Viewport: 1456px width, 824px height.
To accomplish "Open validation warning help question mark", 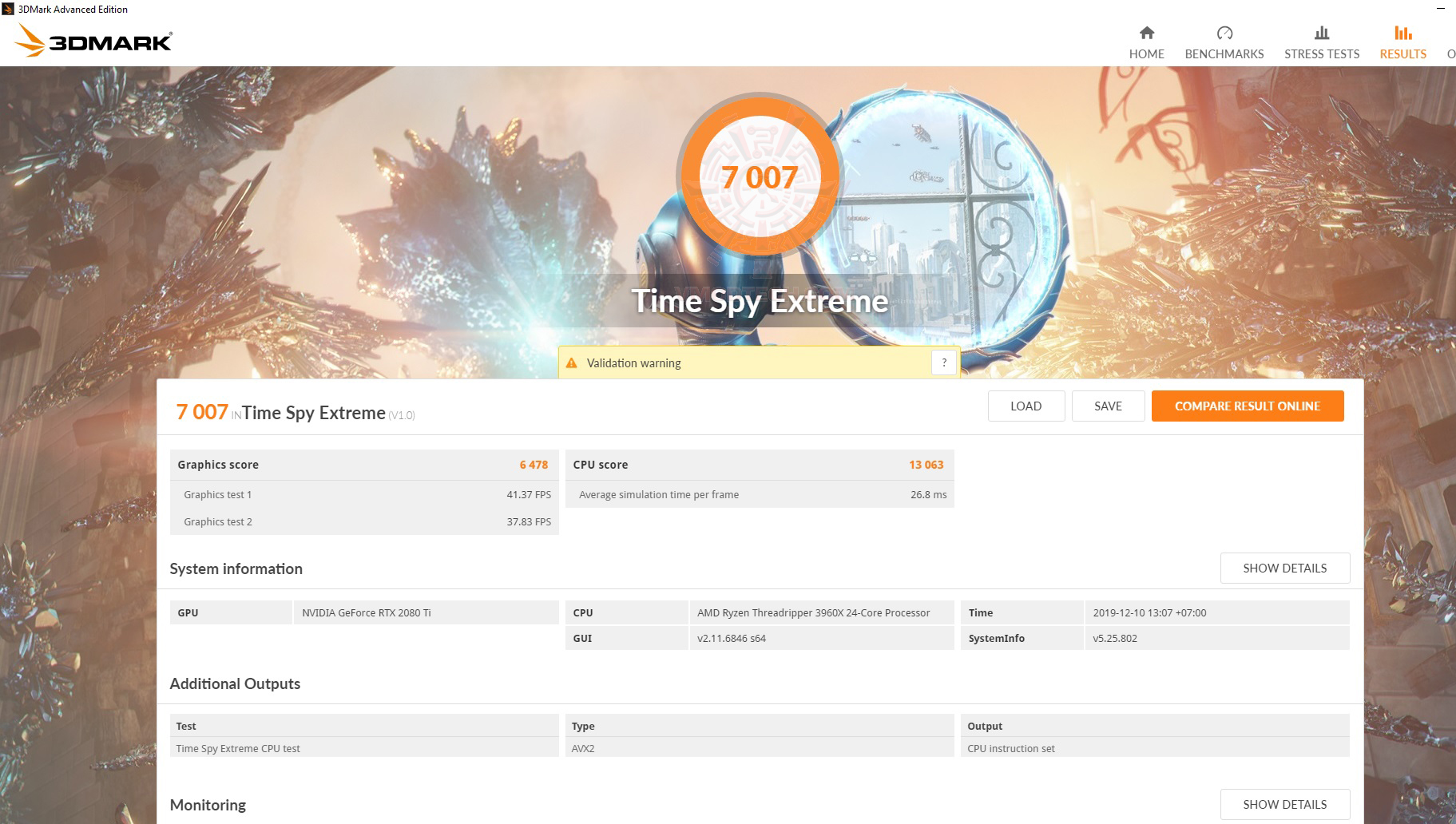I will tap(943, 362).
